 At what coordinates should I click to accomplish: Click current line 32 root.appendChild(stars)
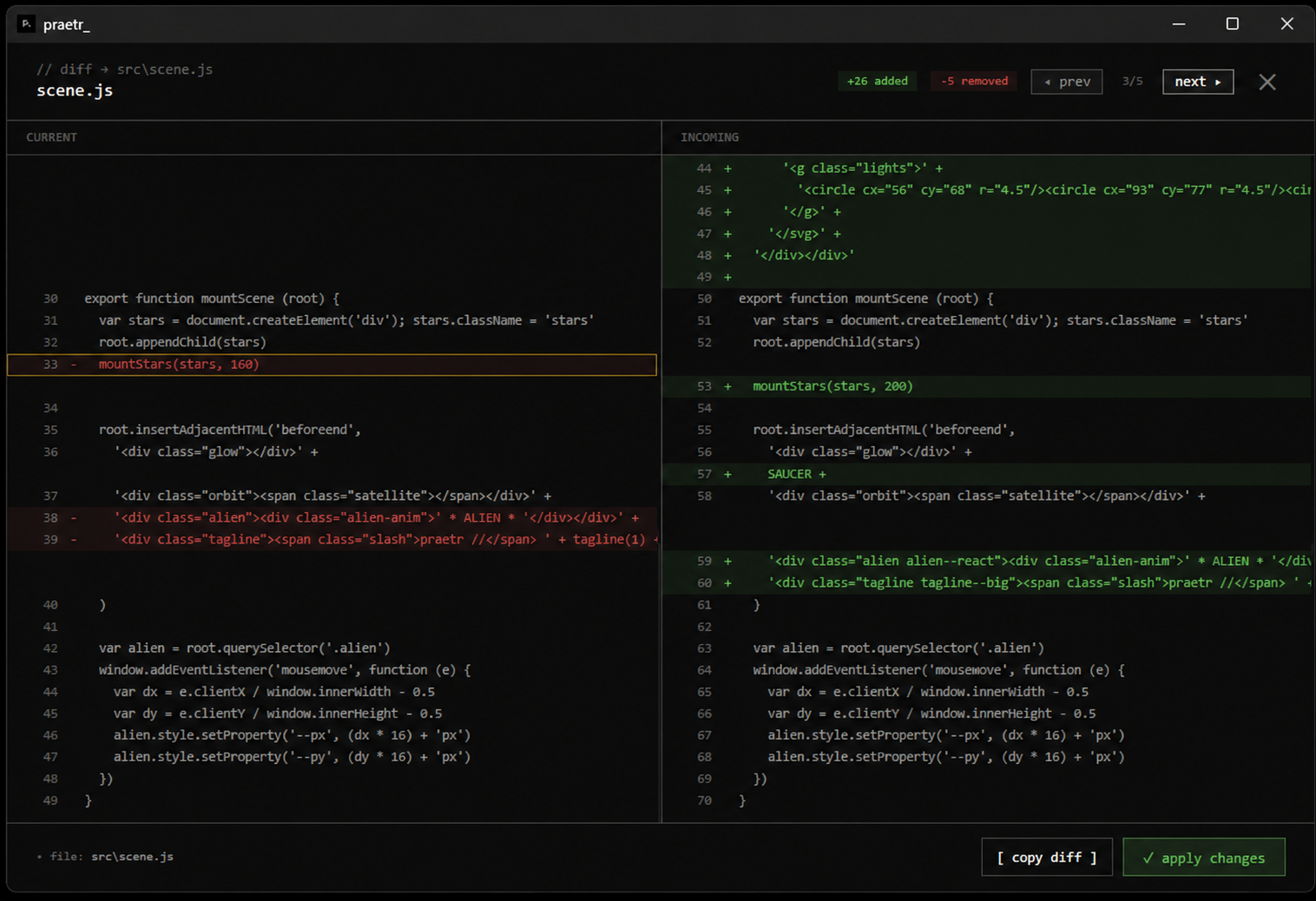332,342
